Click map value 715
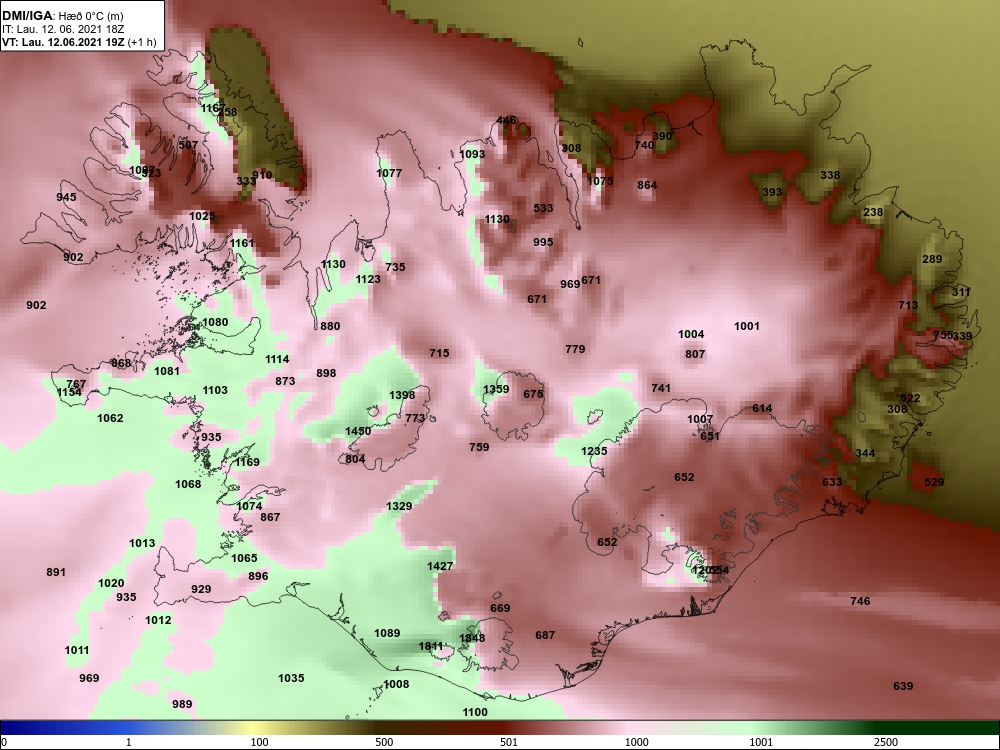 (x=439, y=353)
